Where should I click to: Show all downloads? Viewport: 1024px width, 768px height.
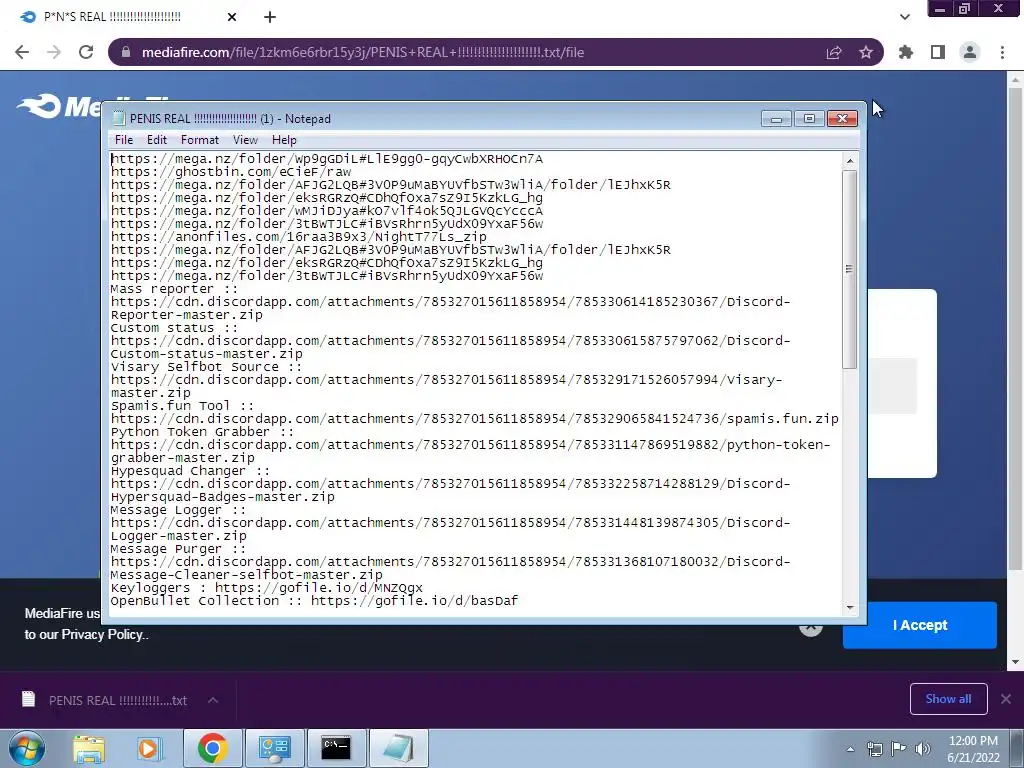(948, 699)
